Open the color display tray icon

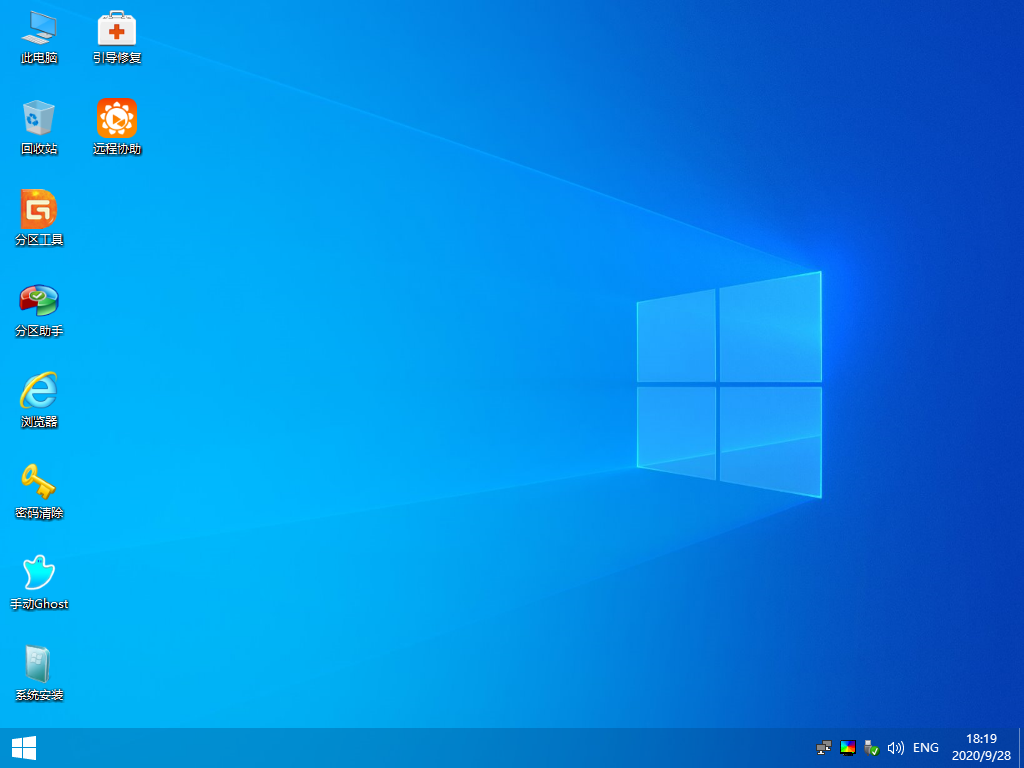coord(848,748)
